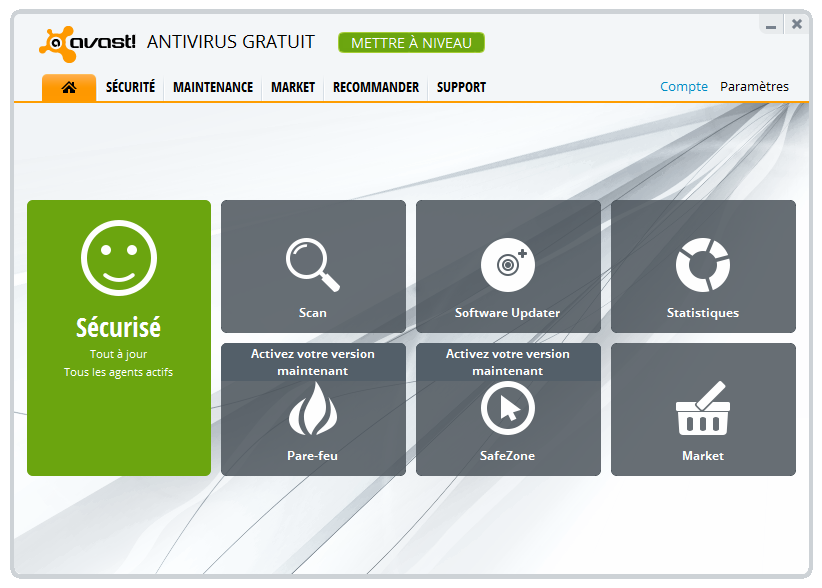The height and width of the screenshot is (588, 822).
Task: Open the Scan magnifying glass tile
Action: coord(313,266)
